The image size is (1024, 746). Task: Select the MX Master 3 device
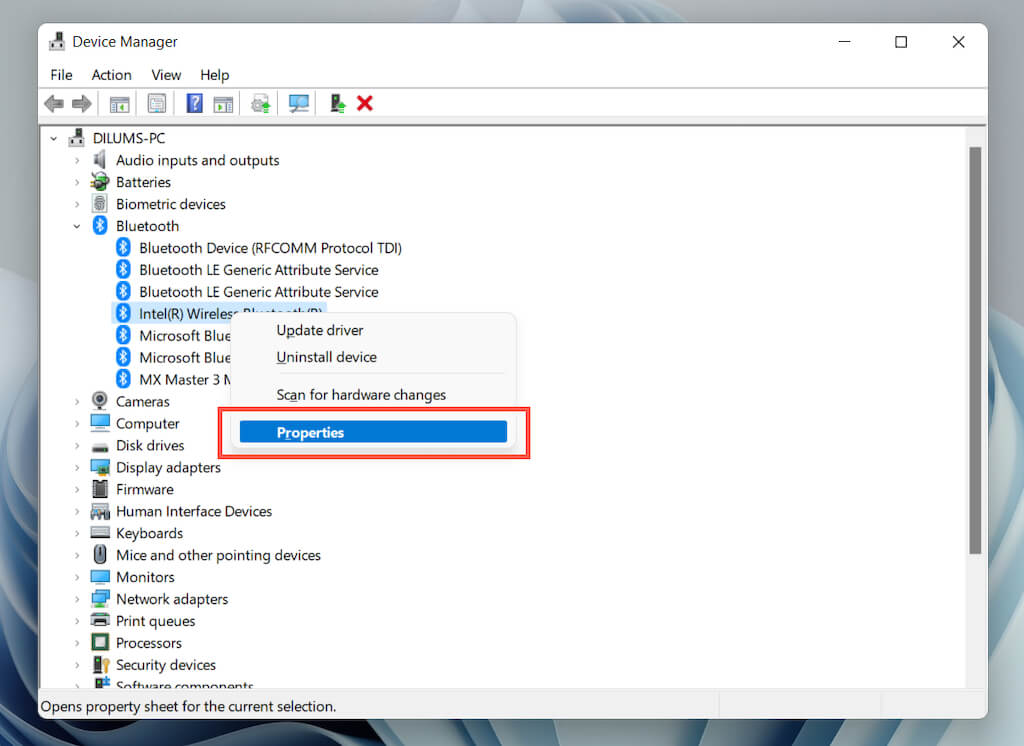click(x=184, y=380)
